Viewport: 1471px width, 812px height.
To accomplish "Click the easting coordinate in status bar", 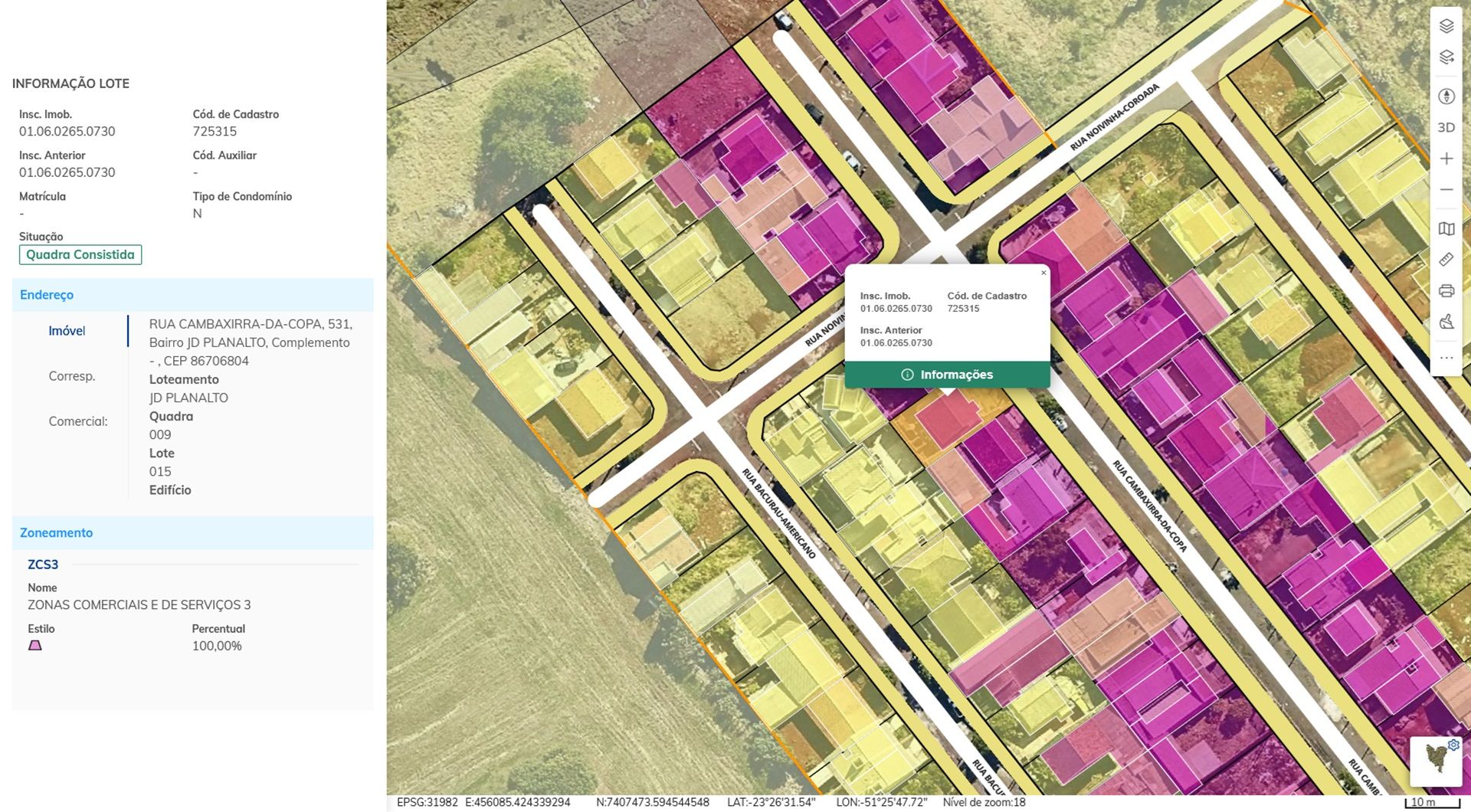I will point(518,803).
